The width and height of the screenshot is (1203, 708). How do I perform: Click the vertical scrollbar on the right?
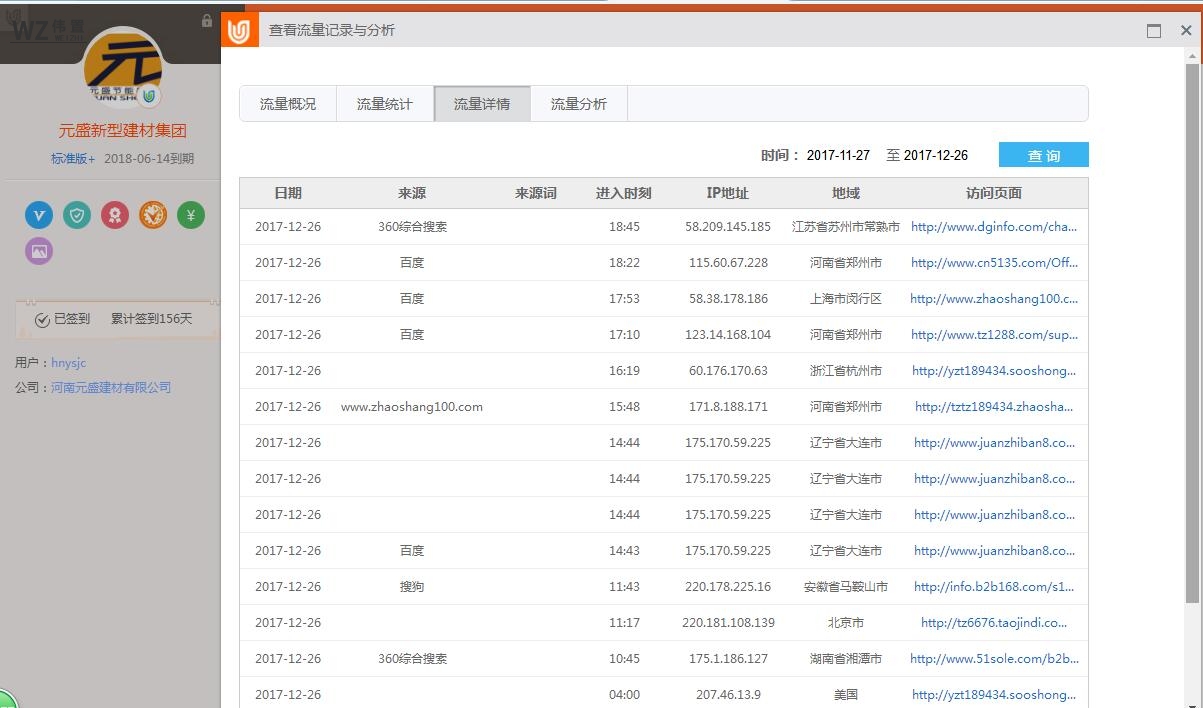coord(1192,330)
